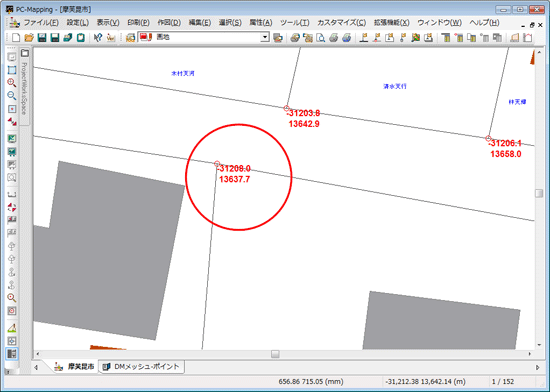
Task: Click the help pointer icon in toolbar
Action: tap(98, 37)
